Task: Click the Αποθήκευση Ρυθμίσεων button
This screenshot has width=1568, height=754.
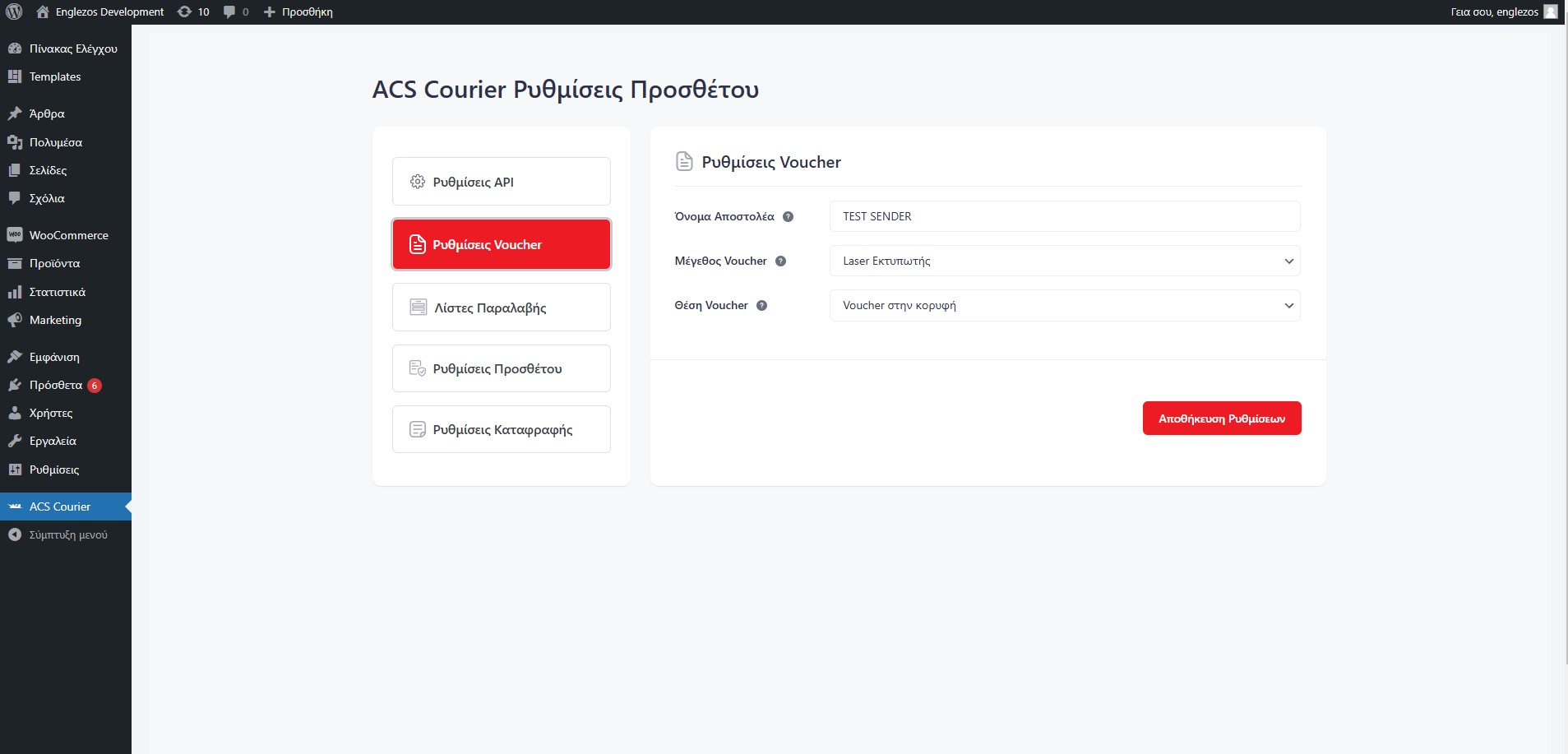Action: (1222, 419)
